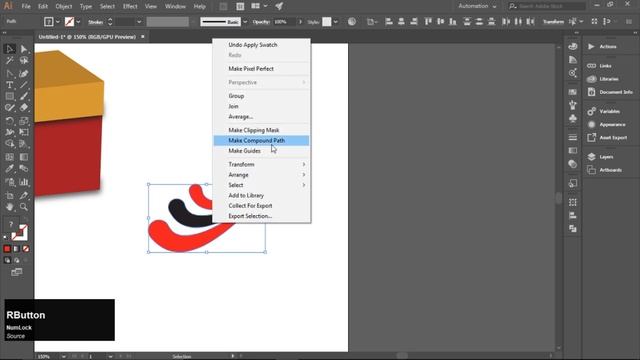
Task: Open the stroke weight dropdown
Action: pyautogui.click(x=139, y=22)
